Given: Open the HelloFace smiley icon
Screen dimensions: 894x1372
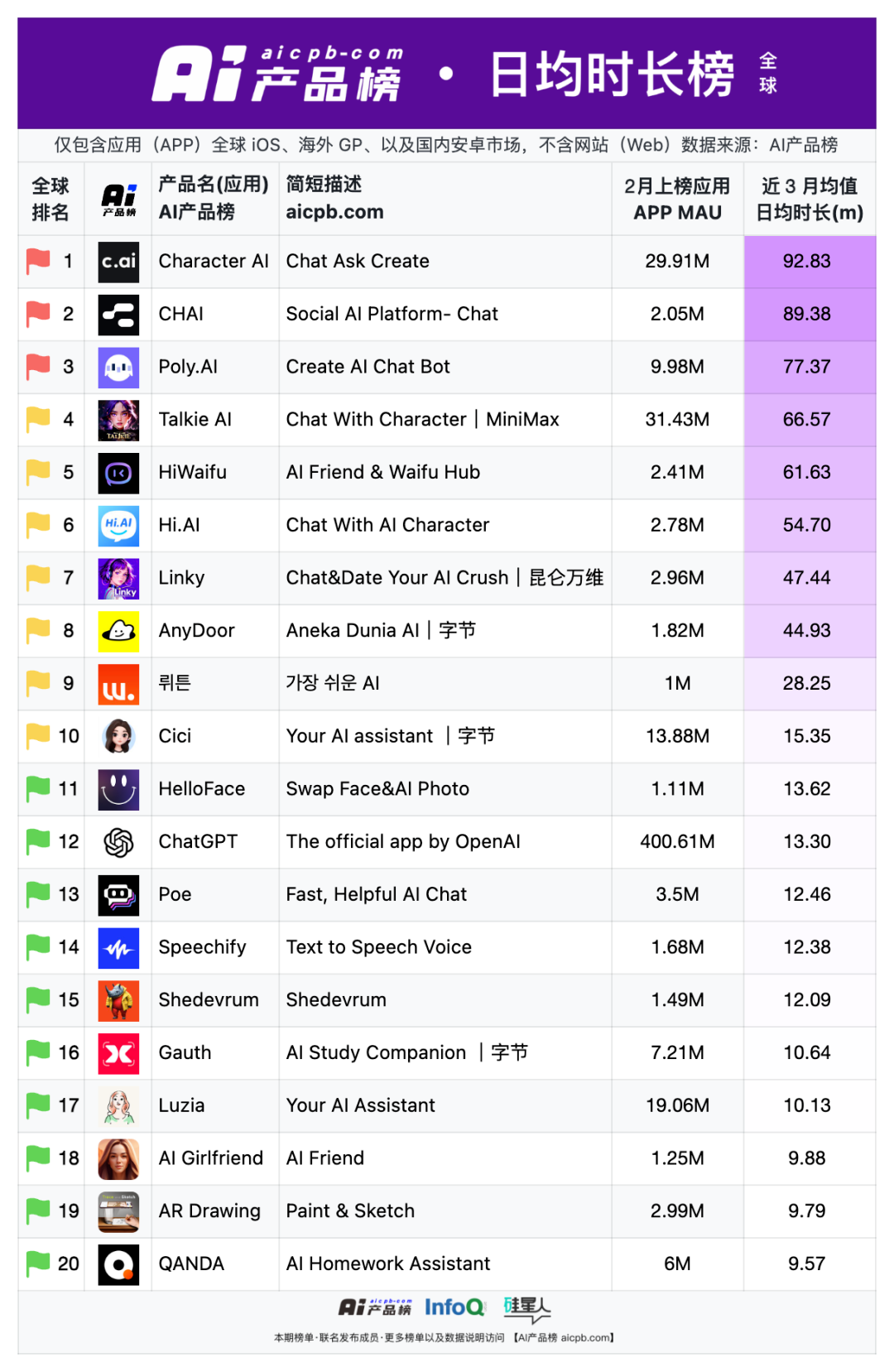Looking at the screenshot, I should click(118, 789).
